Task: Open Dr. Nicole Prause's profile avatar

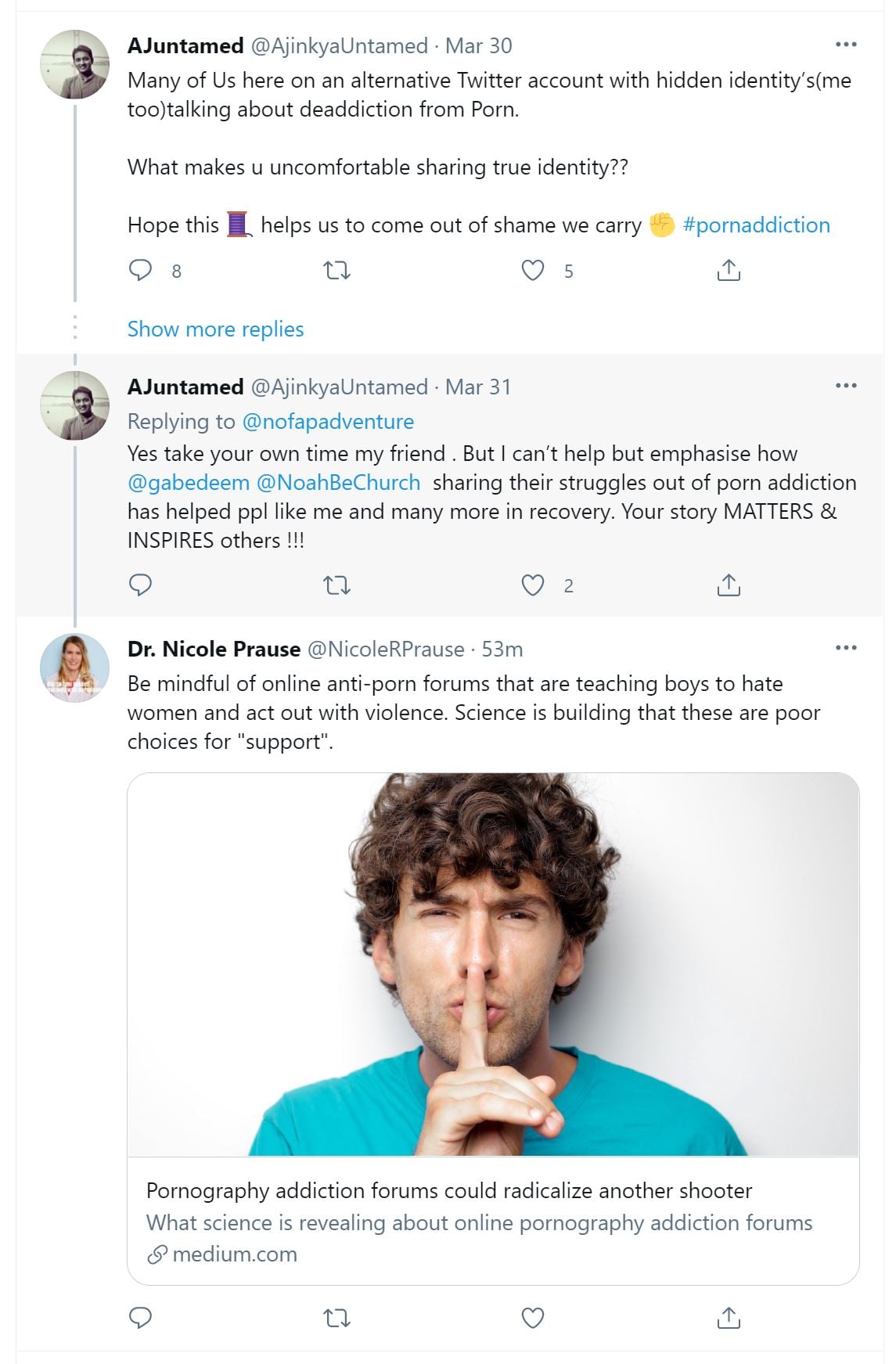Action: (74, 668)
